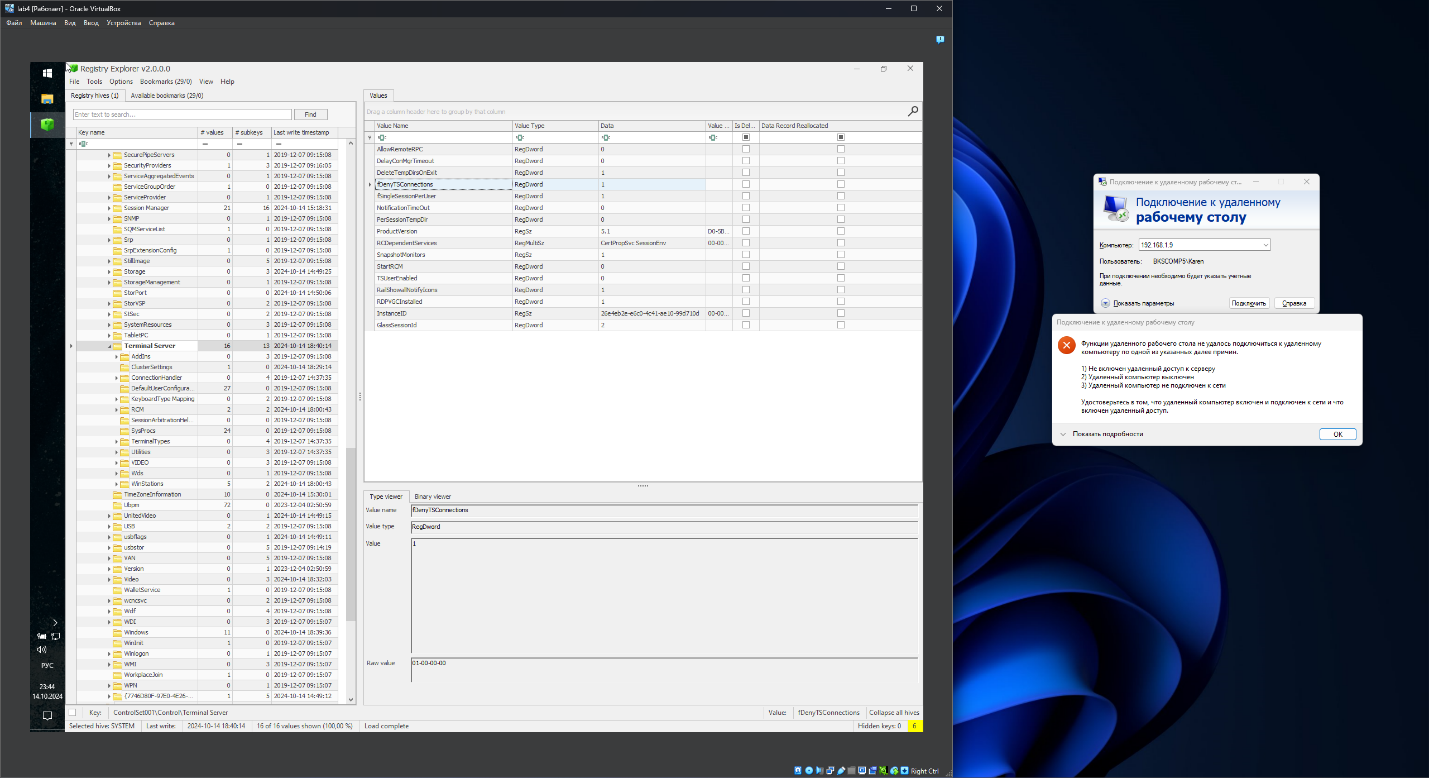Open the guest notification center icon
This screenshot has height=778, width=1429.
[x=47, y=716]
